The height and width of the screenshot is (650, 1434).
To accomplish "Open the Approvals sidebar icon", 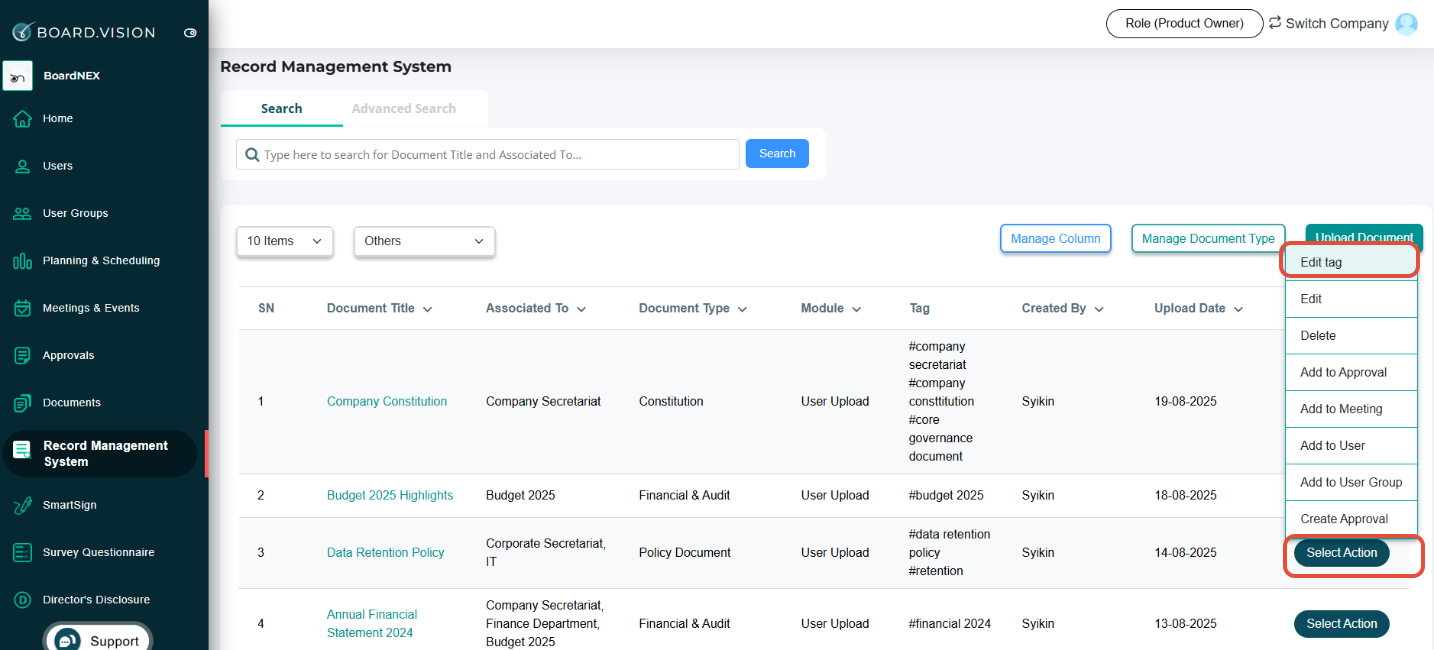I will click(x=22, y=355).
